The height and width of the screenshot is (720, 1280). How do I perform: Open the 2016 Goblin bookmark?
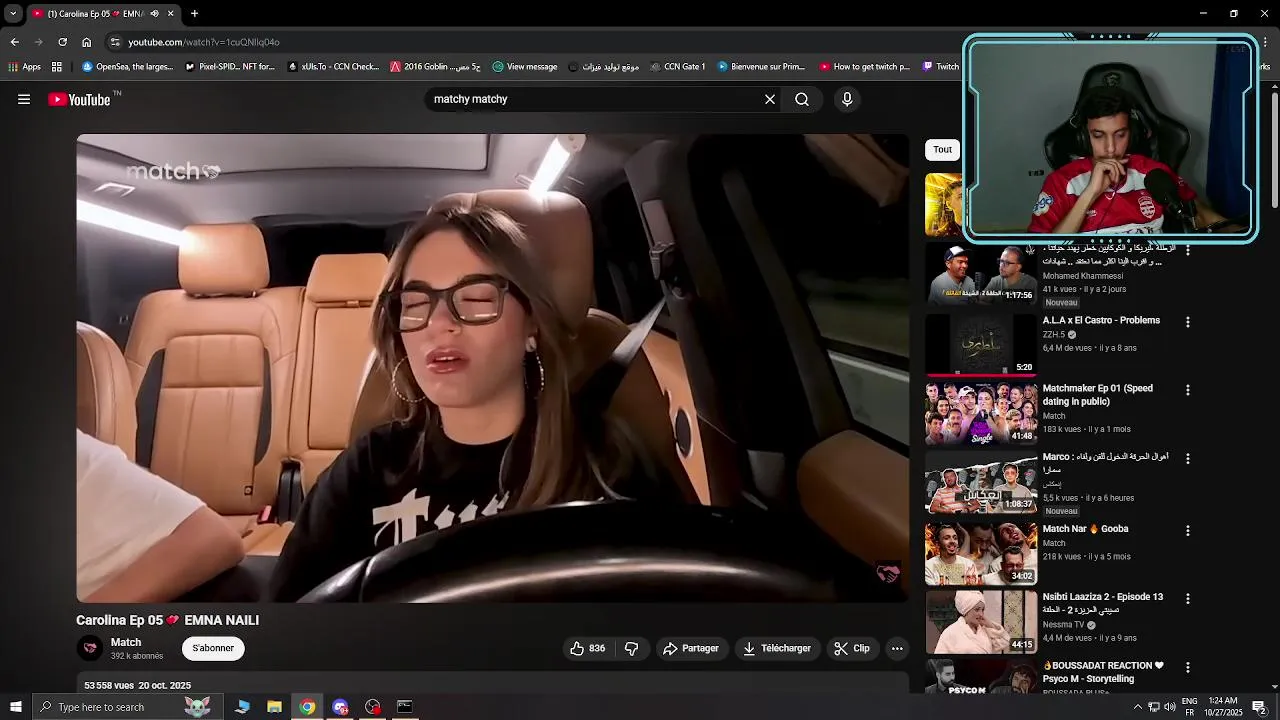[435, 67]
